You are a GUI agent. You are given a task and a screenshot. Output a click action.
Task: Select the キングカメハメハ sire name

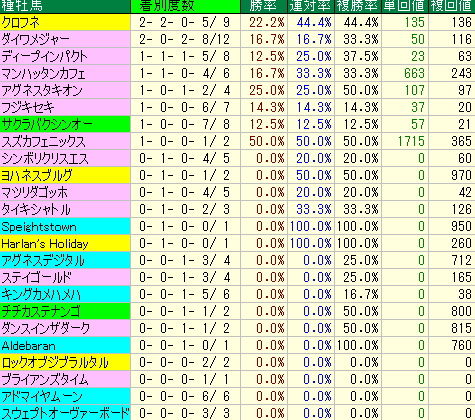(x=41, y=294)
